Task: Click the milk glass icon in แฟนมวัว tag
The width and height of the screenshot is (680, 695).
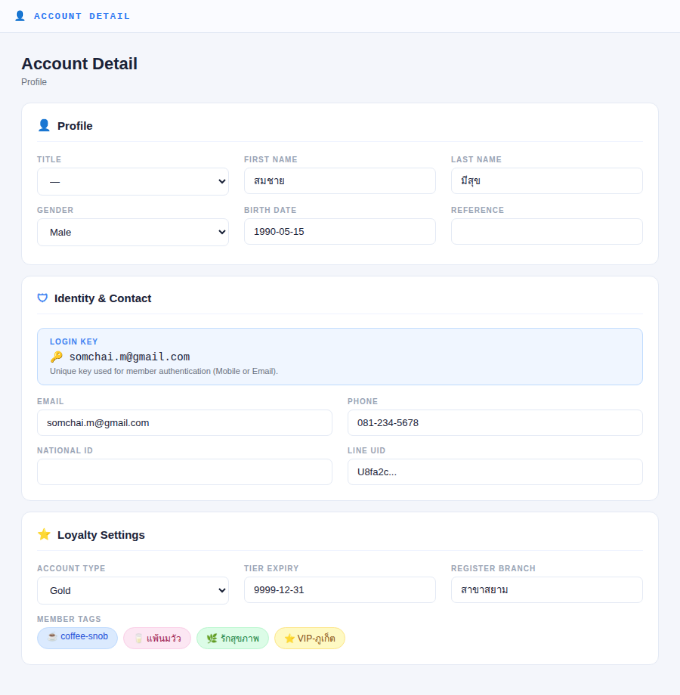Action: click(139, 638)
